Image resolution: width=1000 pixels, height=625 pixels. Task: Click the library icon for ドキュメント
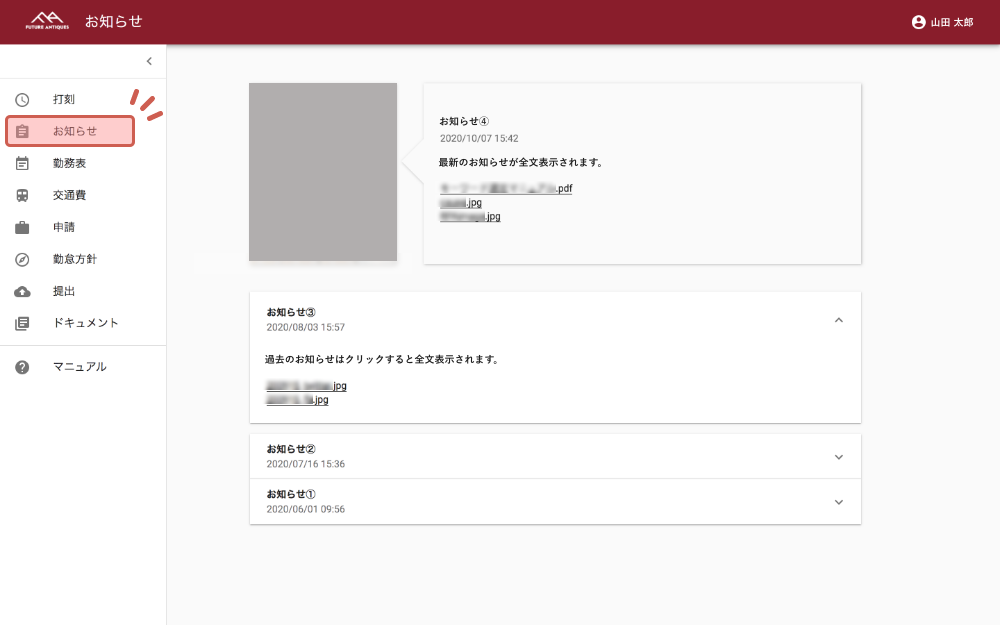pyautogui.click(x=22, y=323)
